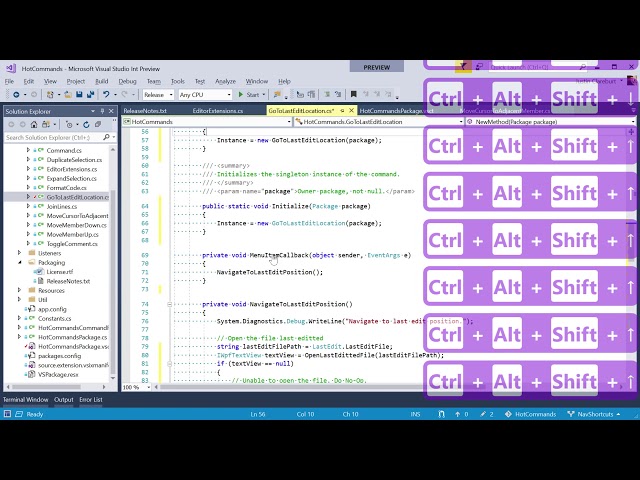
Task: Expand the Listeners folder
Action: 19,253
